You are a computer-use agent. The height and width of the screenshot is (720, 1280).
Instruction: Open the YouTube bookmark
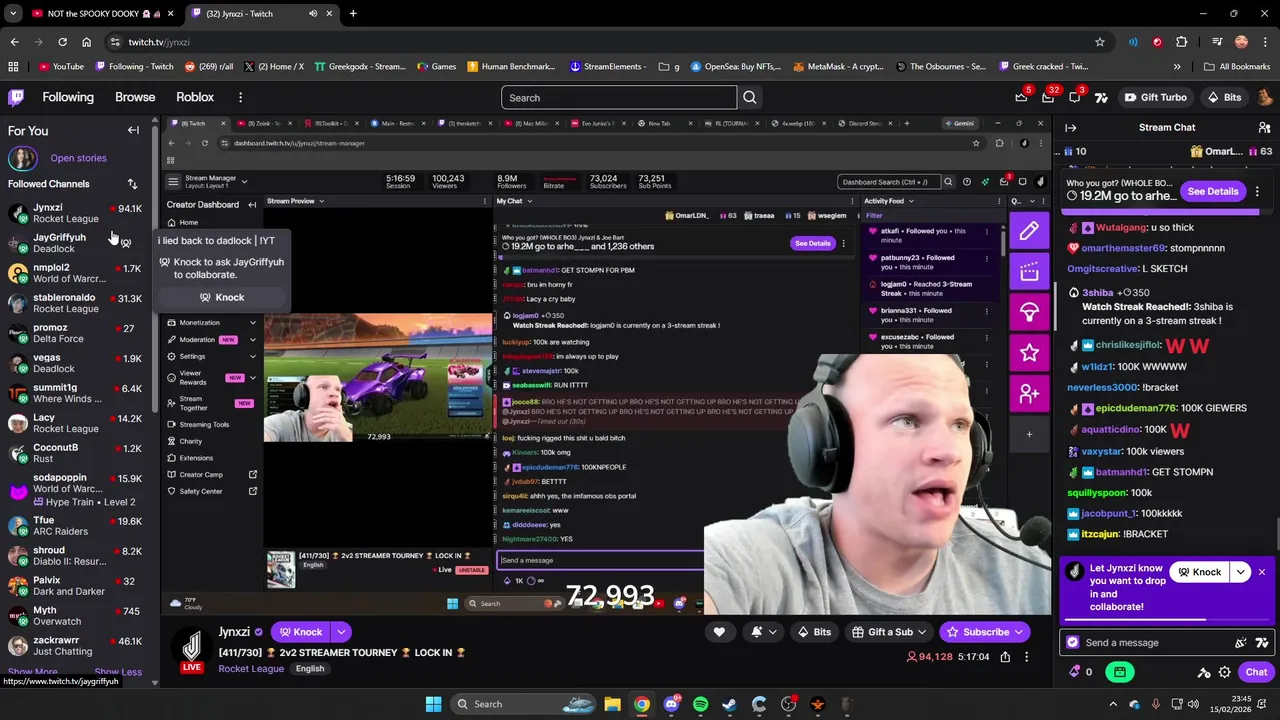pos(61,67)
